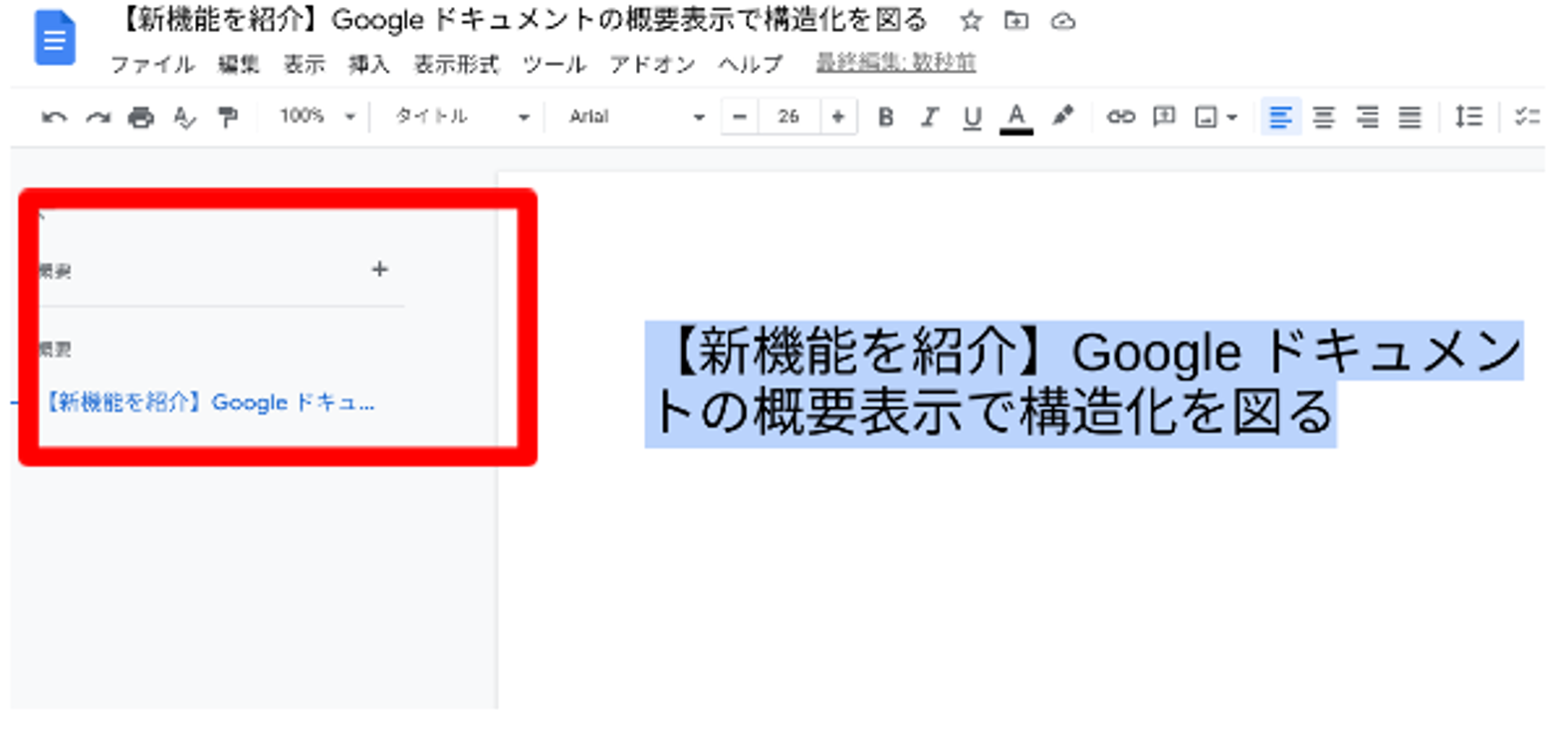This screenshot has height=730, width=1568.
Task: Open the insert image dropdown
Action: (1216, 118)
